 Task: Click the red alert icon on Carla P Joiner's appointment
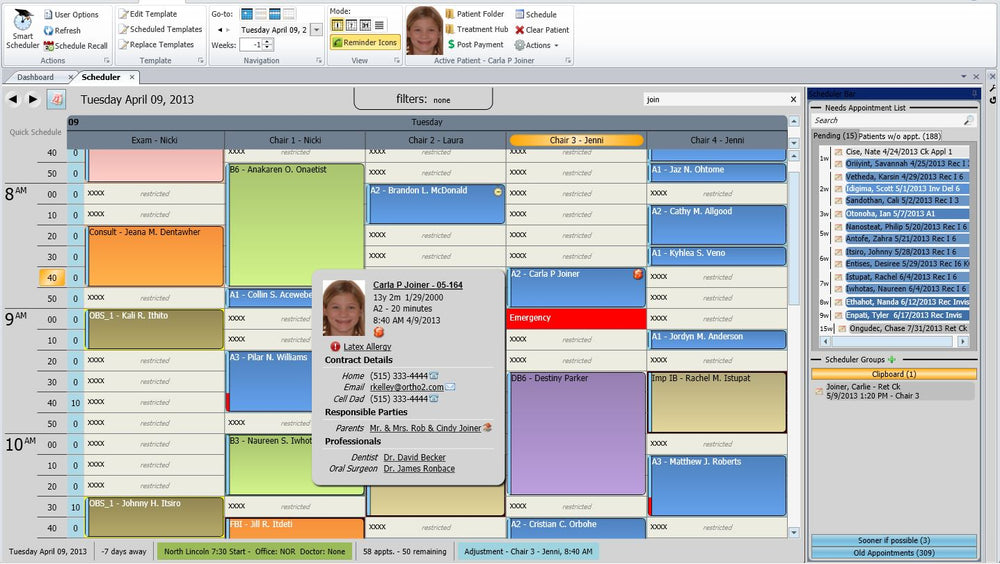(x=638, y=274)
